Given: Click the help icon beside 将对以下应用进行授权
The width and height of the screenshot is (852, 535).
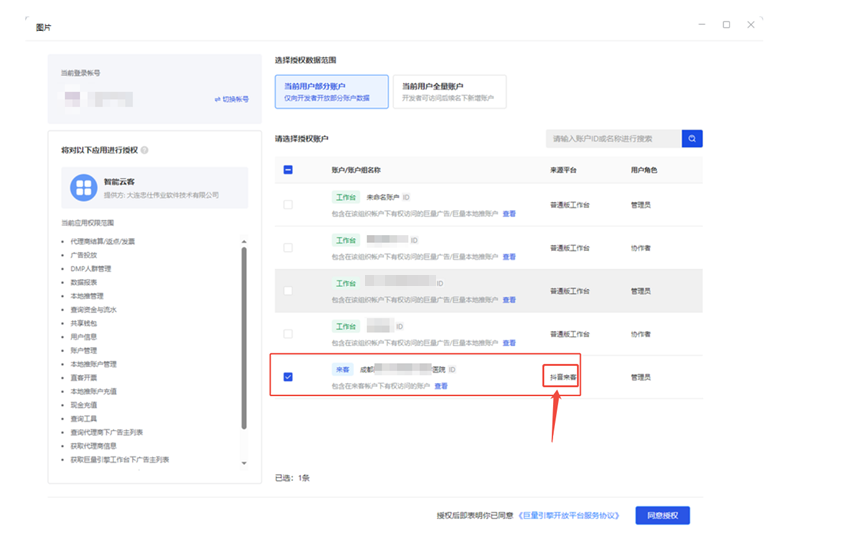Looking at the screenshot, I should click(x=145, y=150).
